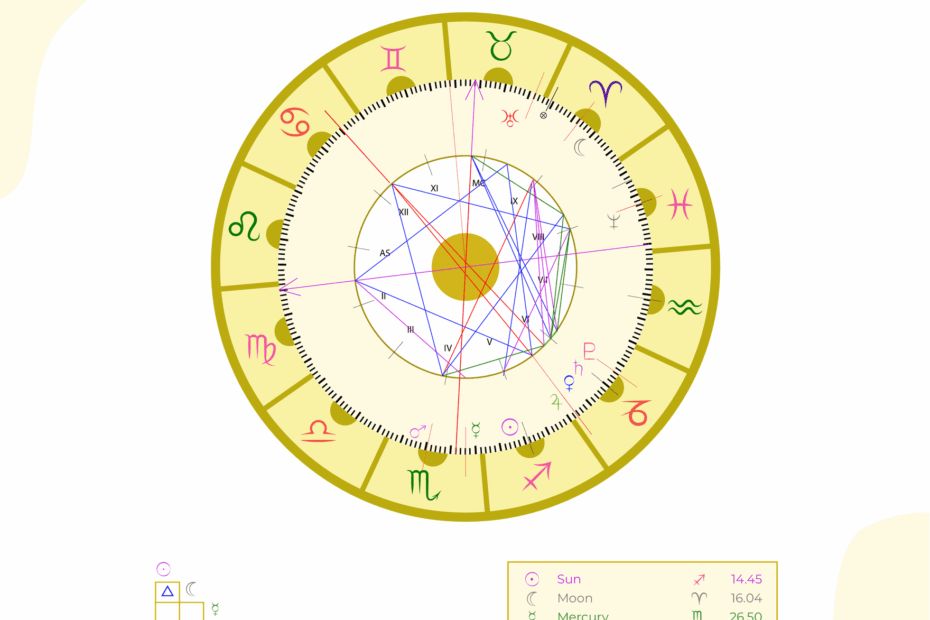The height and width of the screenshot is (620, 930).
Task: Select the green Jupiter glyph in the chart
Action: pyautogui.click(x=555, y=402)
